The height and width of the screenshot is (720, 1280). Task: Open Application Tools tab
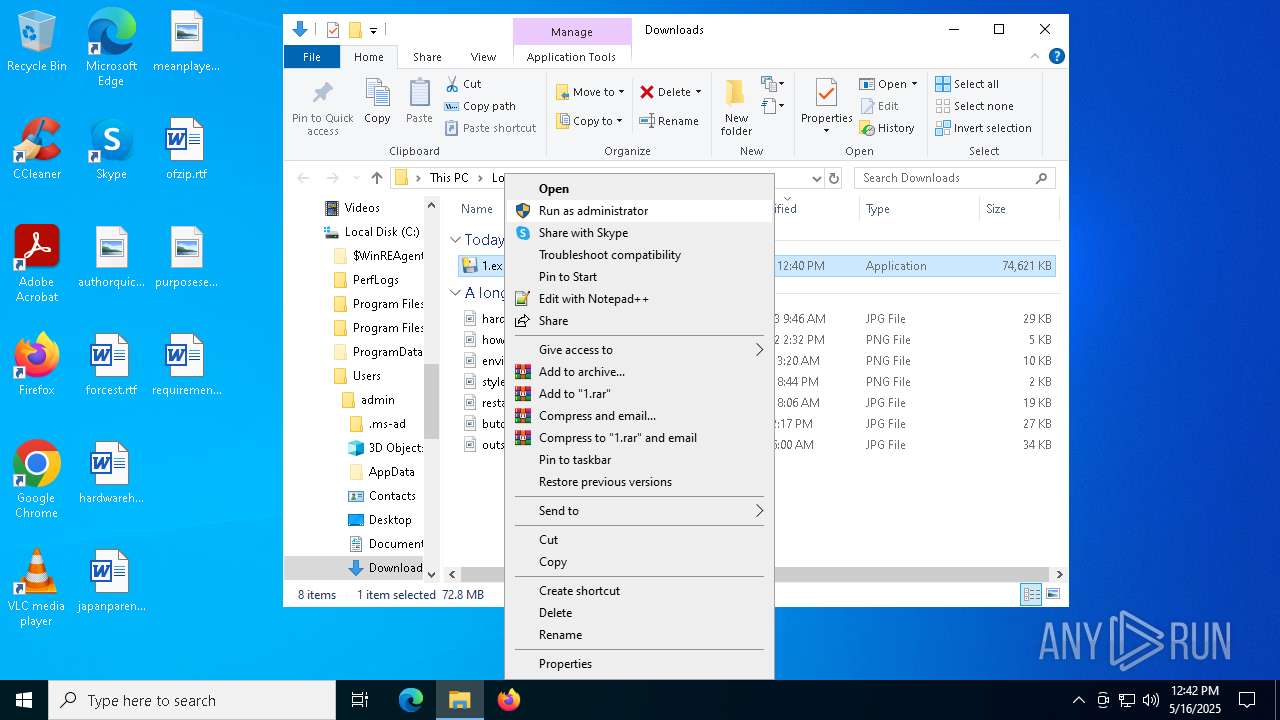coord(571,57)
